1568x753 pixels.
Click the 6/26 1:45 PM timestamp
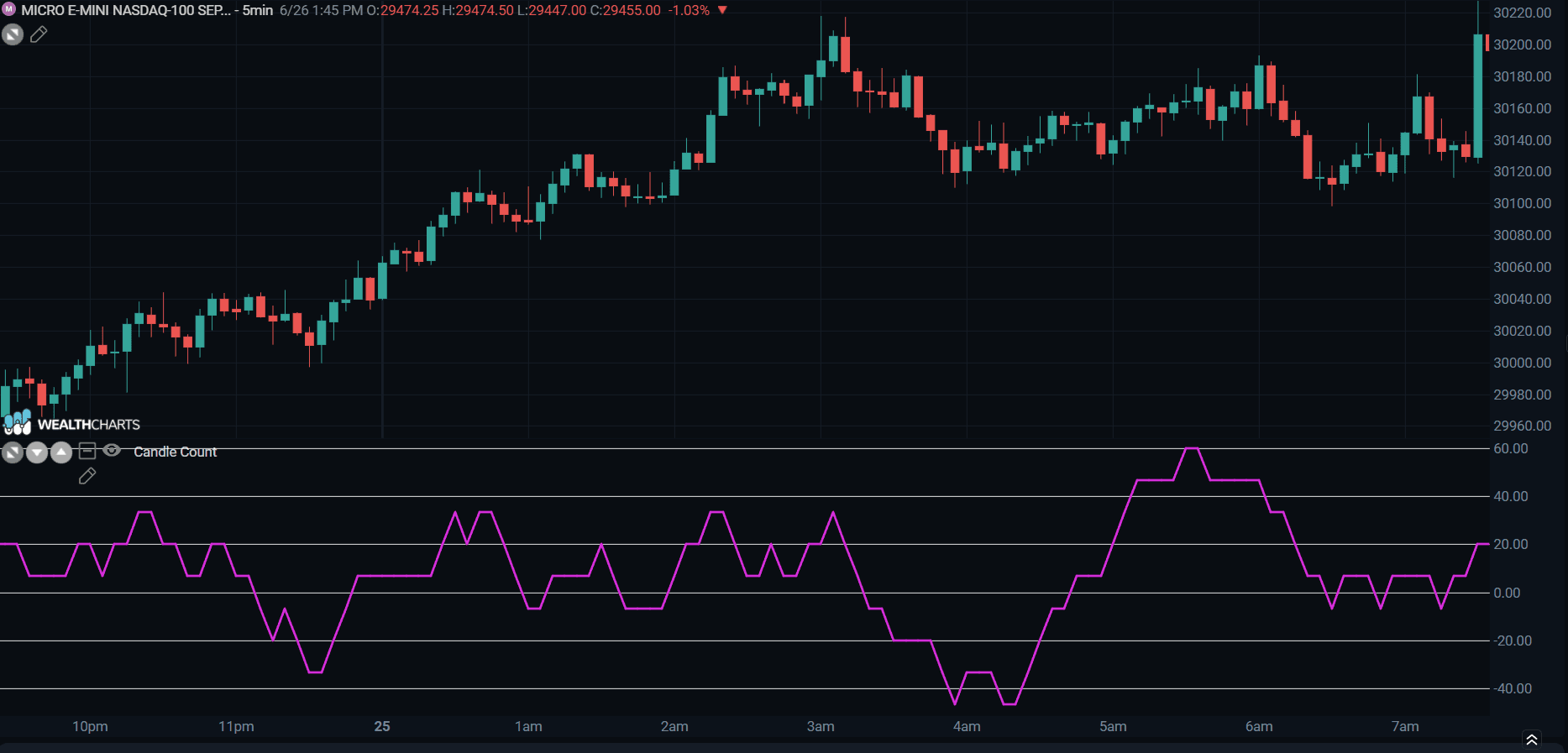pos(321,10)
